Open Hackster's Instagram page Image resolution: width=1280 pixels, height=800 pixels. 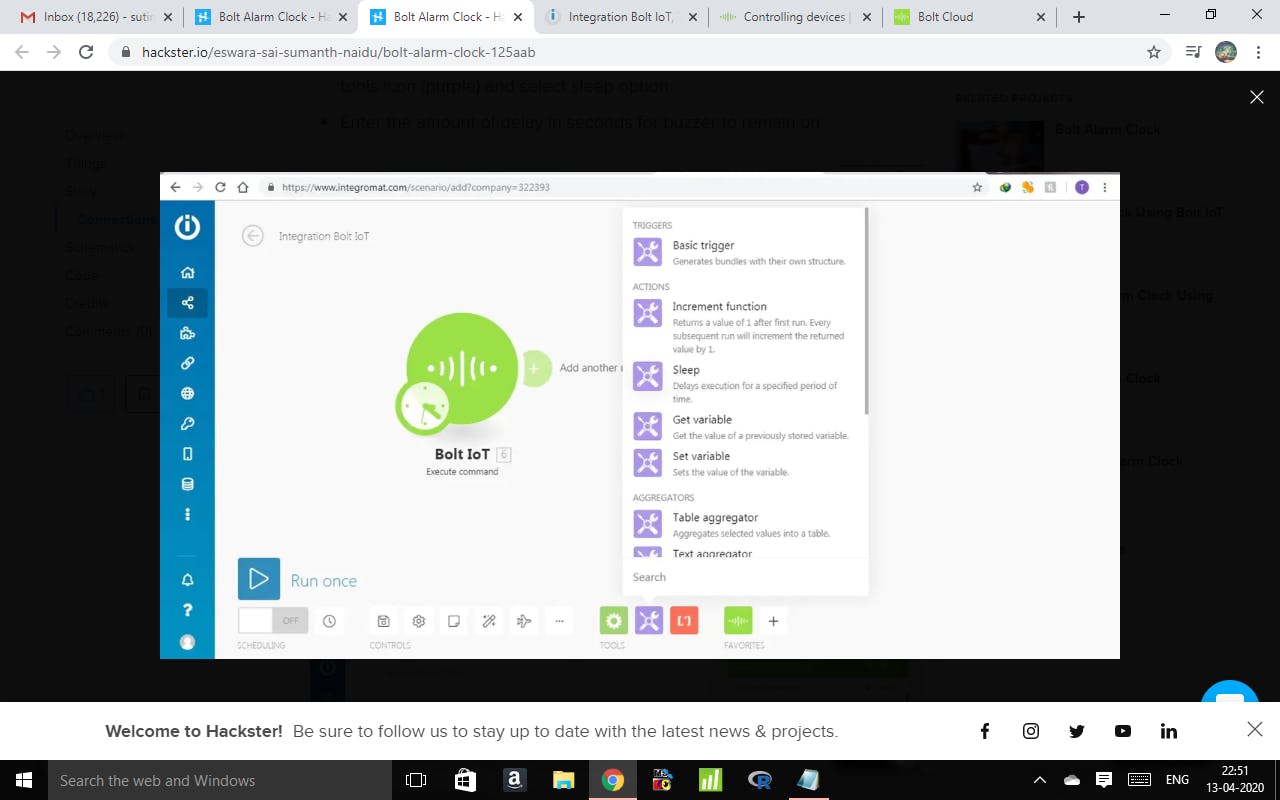point(1031,731)
